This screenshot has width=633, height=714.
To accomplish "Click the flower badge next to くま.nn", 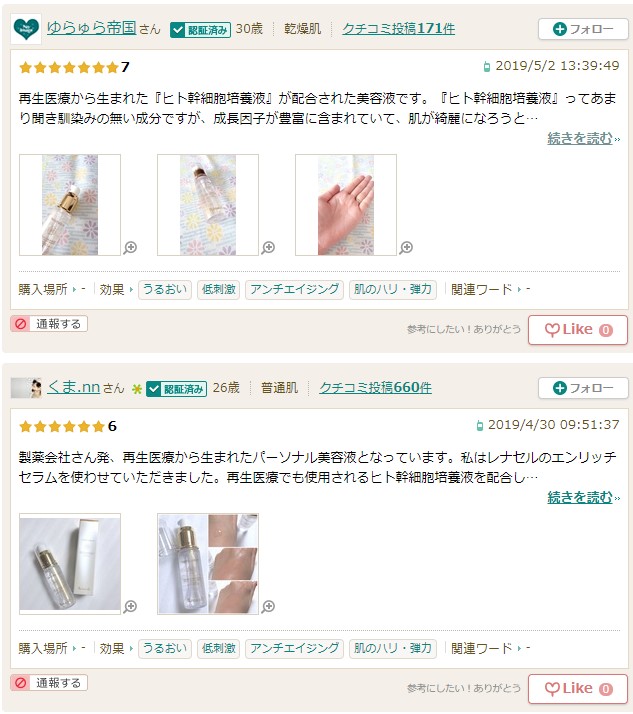I will pyautogui.click(x=137, y=389).
